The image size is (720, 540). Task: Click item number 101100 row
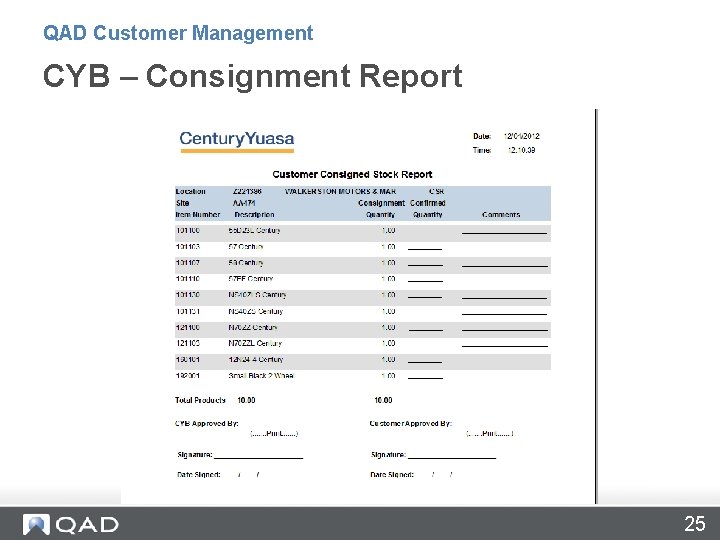[363, 231]
